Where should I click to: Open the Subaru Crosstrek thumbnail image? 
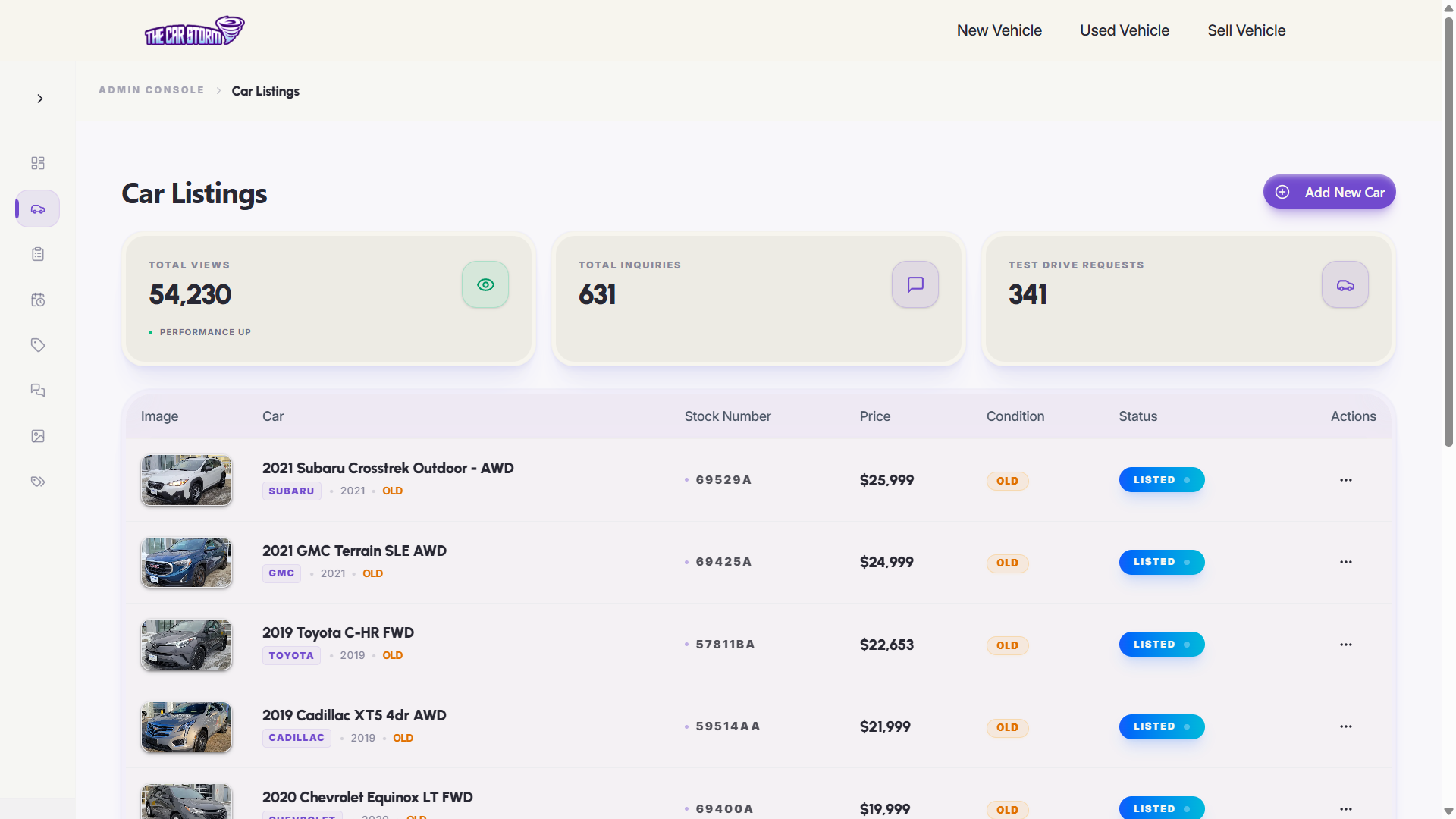click(x=187, y=480)
